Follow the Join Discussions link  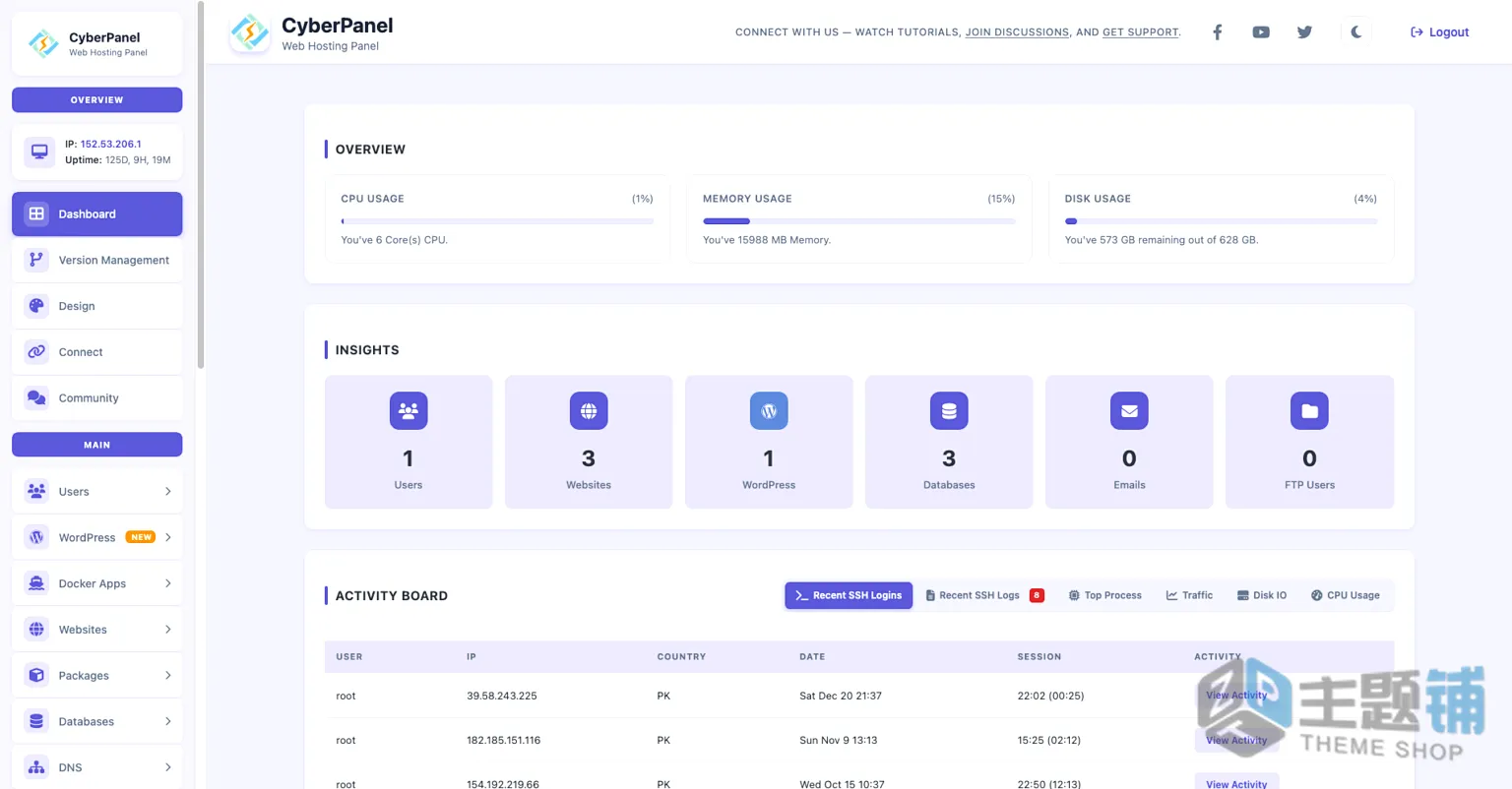1017,32
